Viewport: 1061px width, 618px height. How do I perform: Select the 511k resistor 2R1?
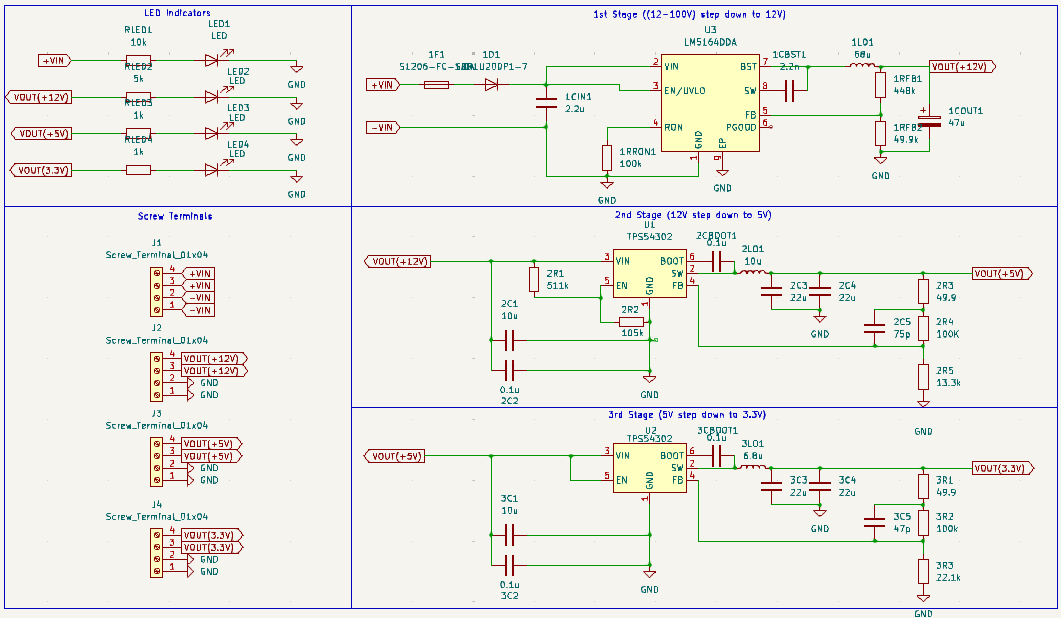[534, 278]
